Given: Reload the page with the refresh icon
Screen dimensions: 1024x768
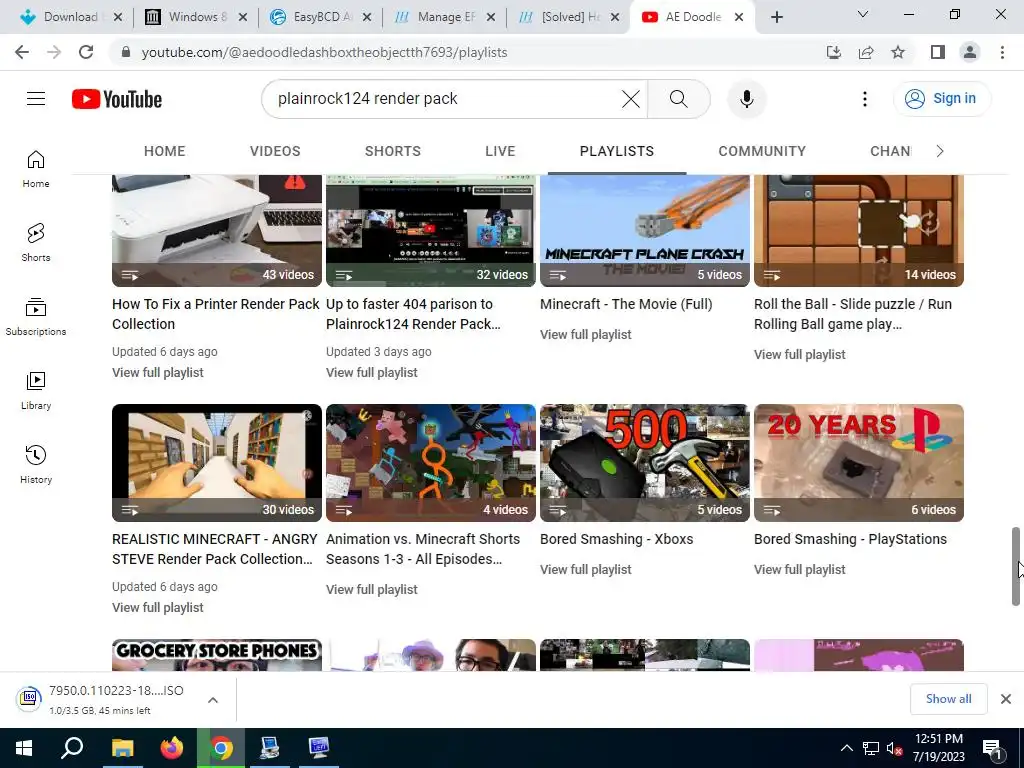Looking at the screenshot, I should (86, 52).
